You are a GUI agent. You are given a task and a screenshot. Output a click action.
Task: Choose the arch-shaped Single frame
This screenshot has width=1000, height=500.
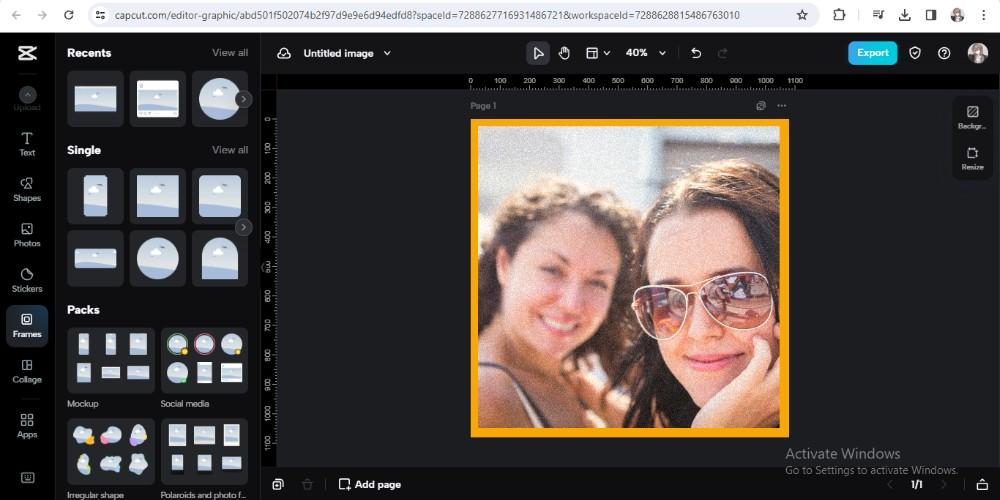(x=220, y=258)
